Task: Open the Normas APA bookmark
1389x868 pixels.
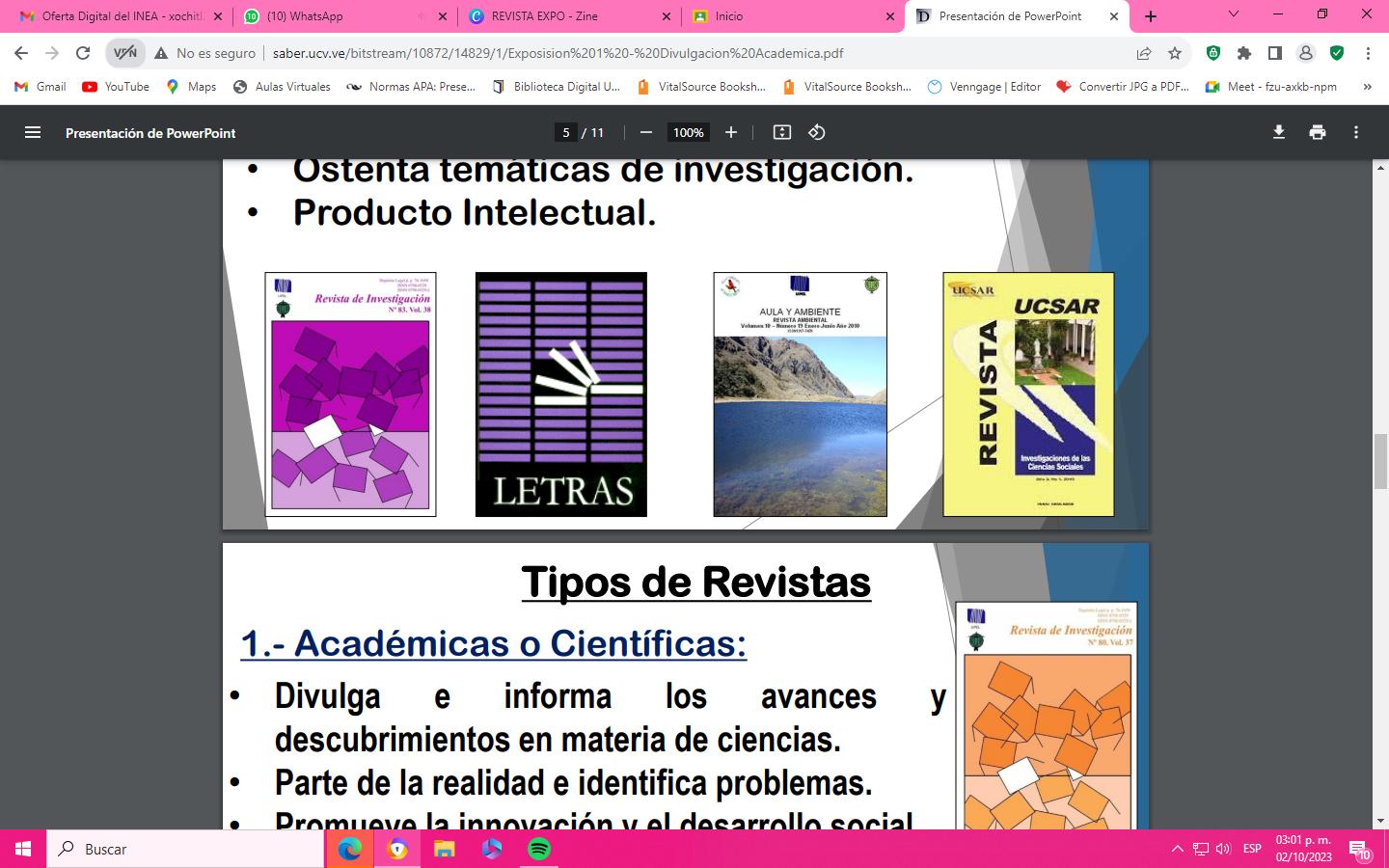Action: point(412,86)
